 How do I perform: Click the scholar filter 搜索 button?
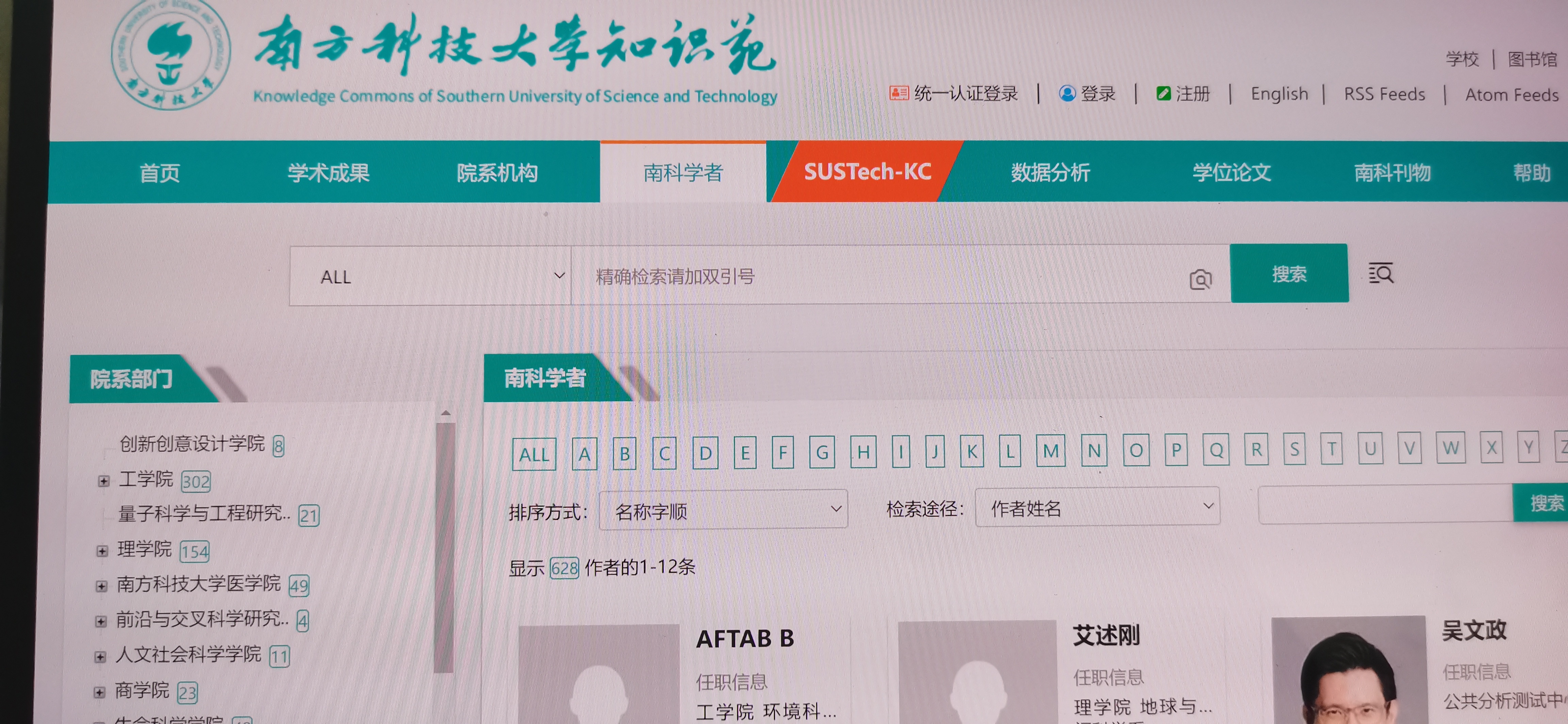click(1541, 503)
